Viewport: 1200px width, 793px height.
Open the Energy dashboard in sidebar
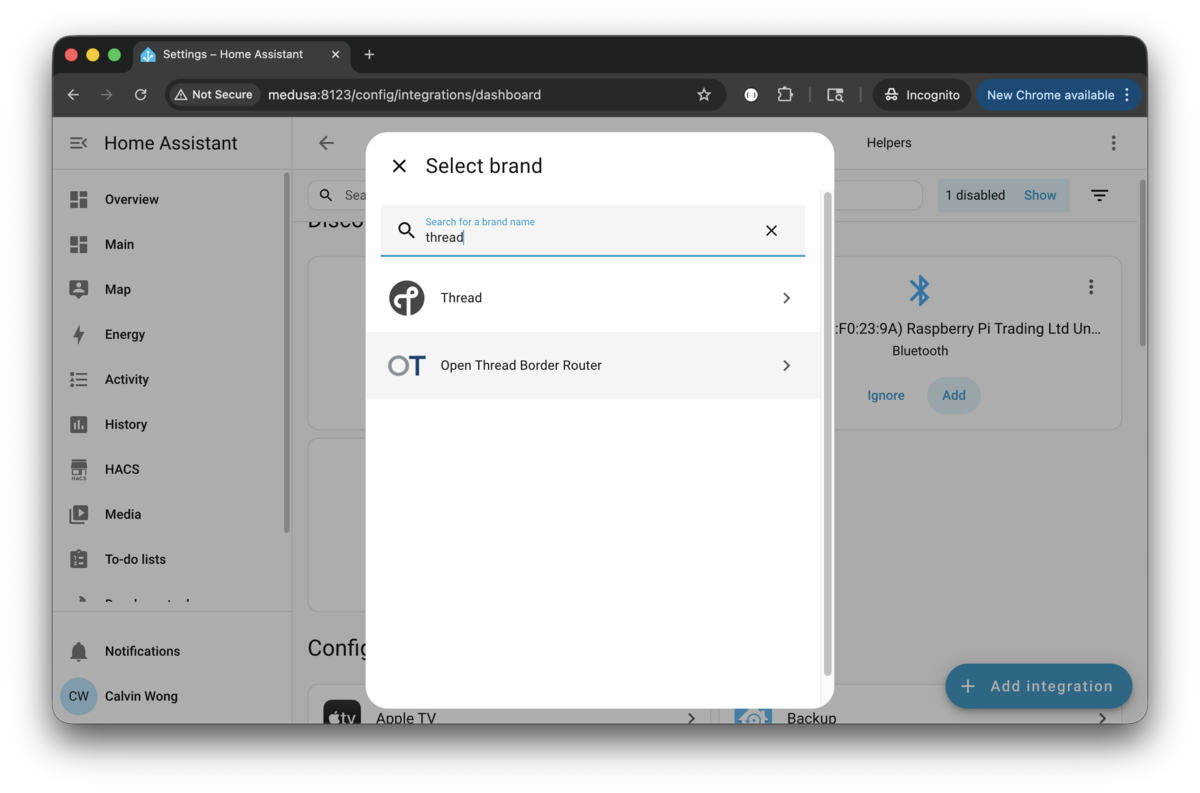point(124,334)
